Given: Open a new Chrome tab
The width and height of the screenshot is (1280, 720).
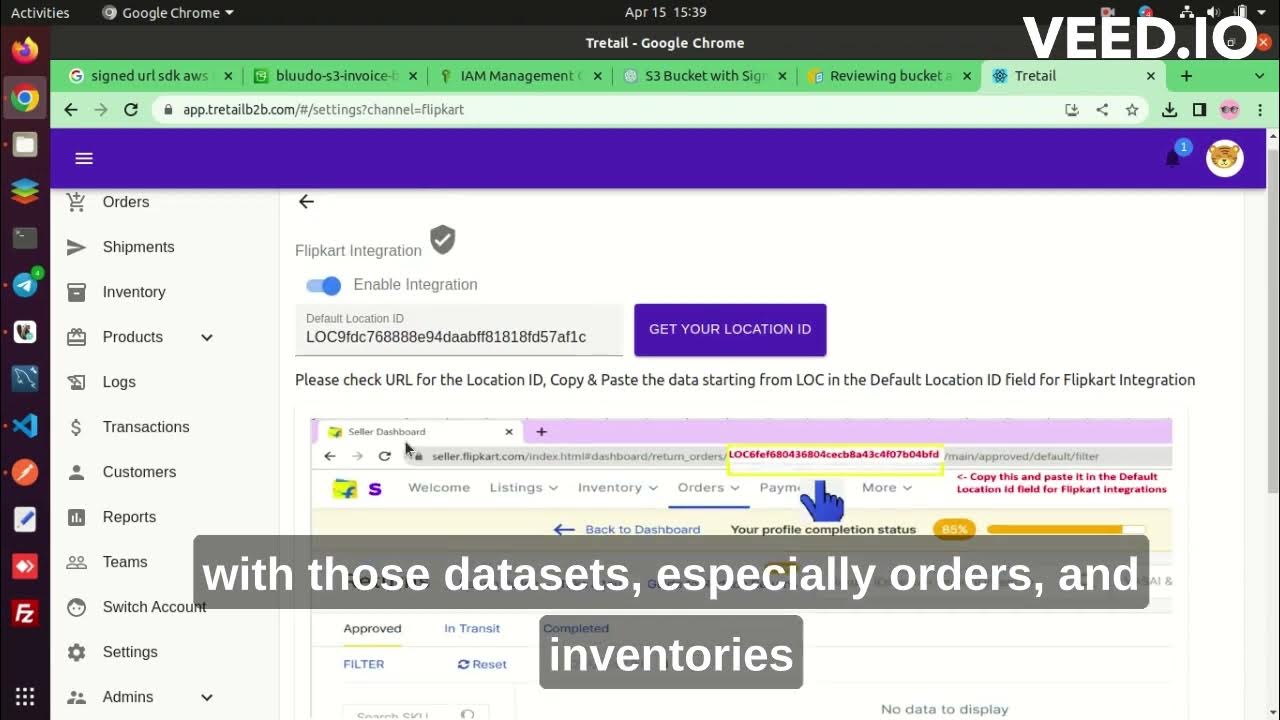Looking at the screenshot, I should click(x=1186, y=76).
